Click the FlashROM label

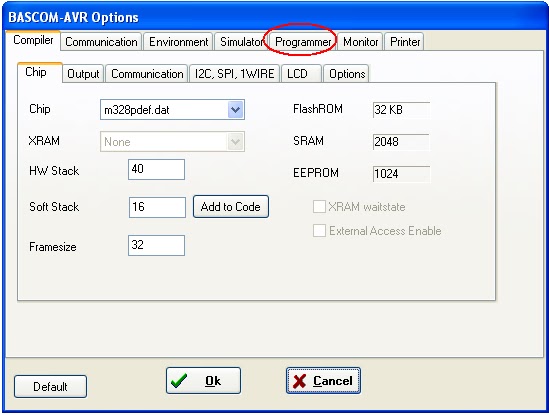tap(318, 109)
